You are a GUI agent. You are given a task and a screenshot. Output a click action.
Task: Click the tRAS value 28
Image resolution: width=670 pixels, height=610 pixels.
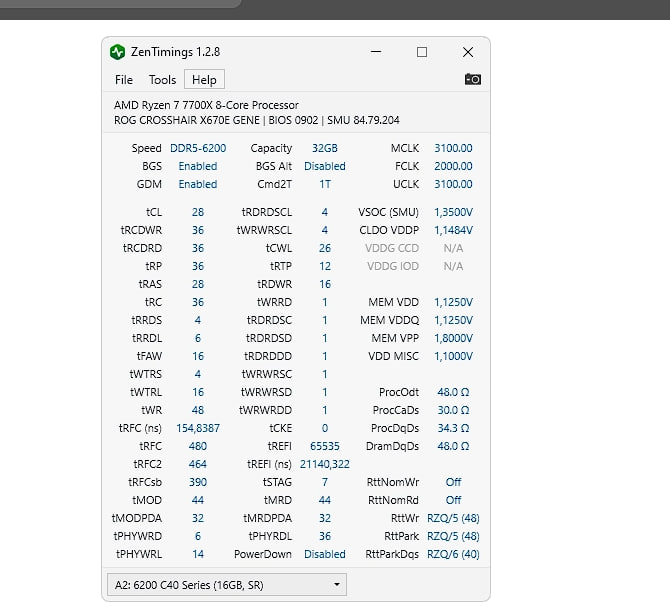point(198,284)
